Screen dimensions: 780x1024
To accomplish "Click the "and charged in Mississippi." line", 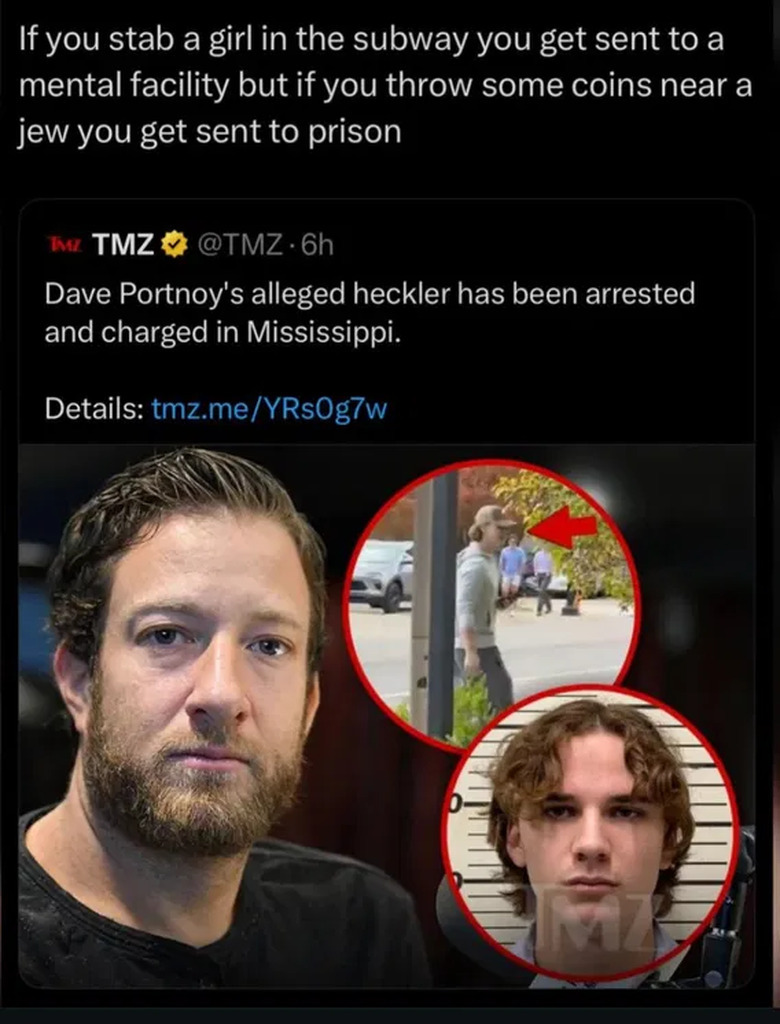I will point(222,332).
